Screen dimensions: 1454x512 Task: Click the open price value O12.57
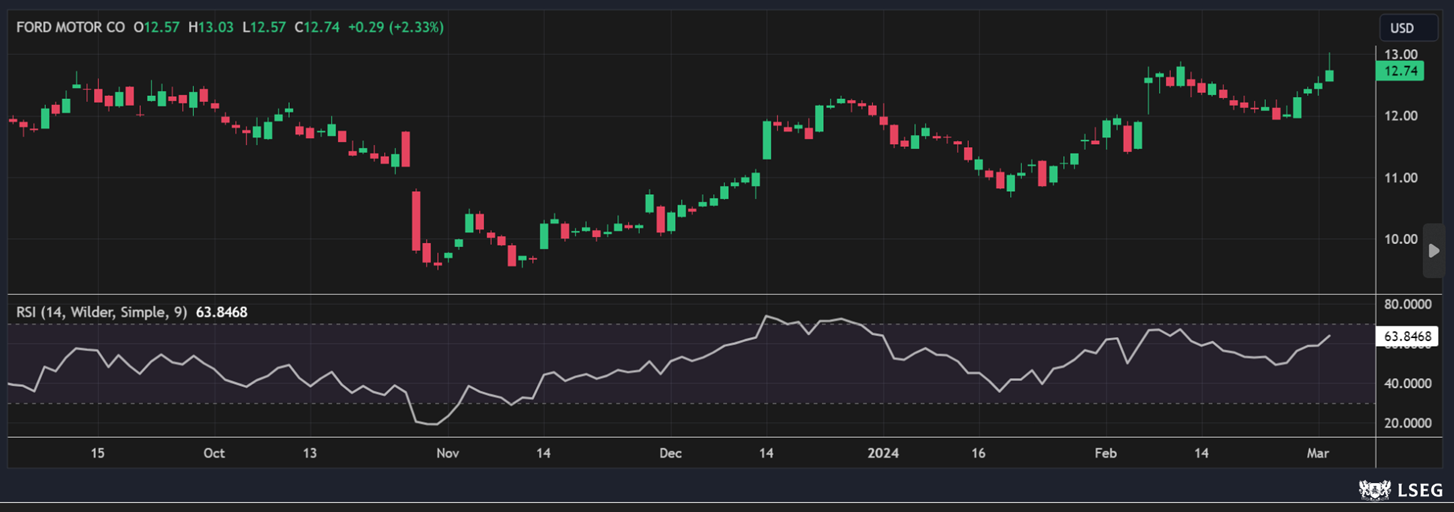156,27
